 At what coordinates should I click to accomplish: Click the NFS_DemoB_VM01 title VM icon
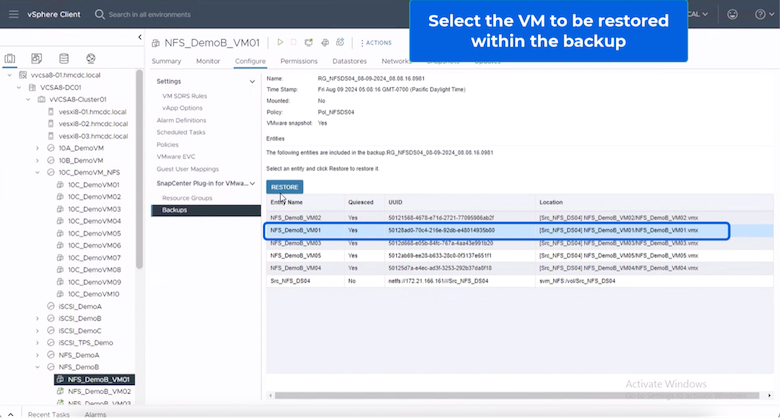156,43
